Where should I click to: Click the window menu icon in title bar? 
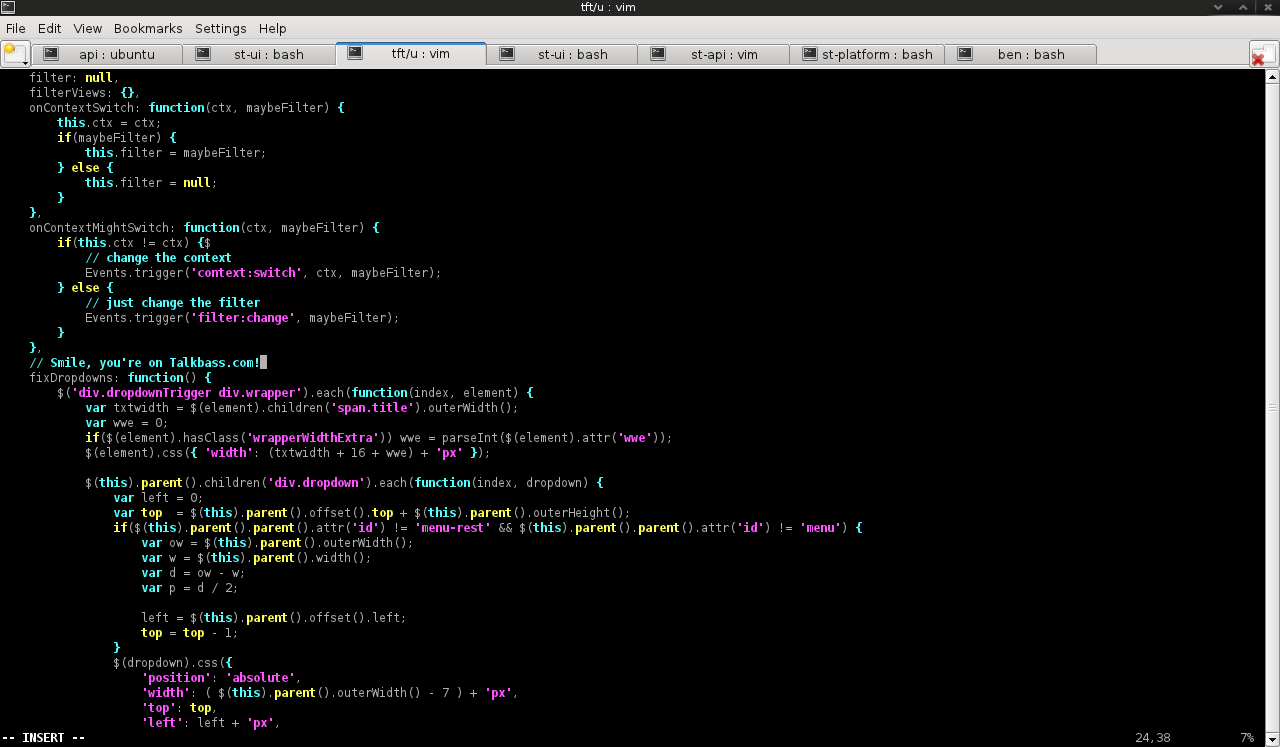click(x=8, y=8)
